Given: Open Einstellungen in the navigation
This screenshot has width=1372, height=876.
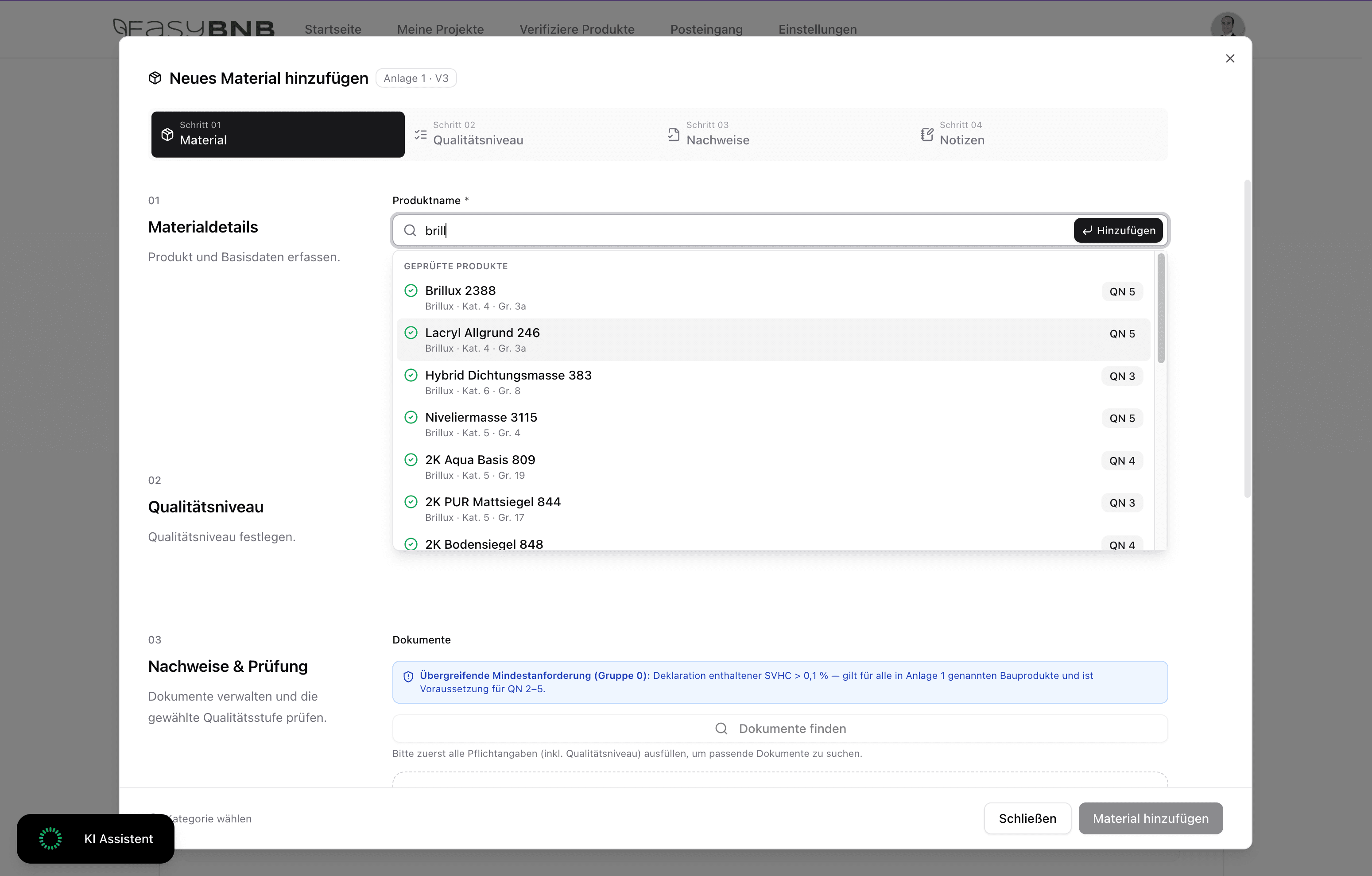Looking at the screenshot, I should pos(818,29).
